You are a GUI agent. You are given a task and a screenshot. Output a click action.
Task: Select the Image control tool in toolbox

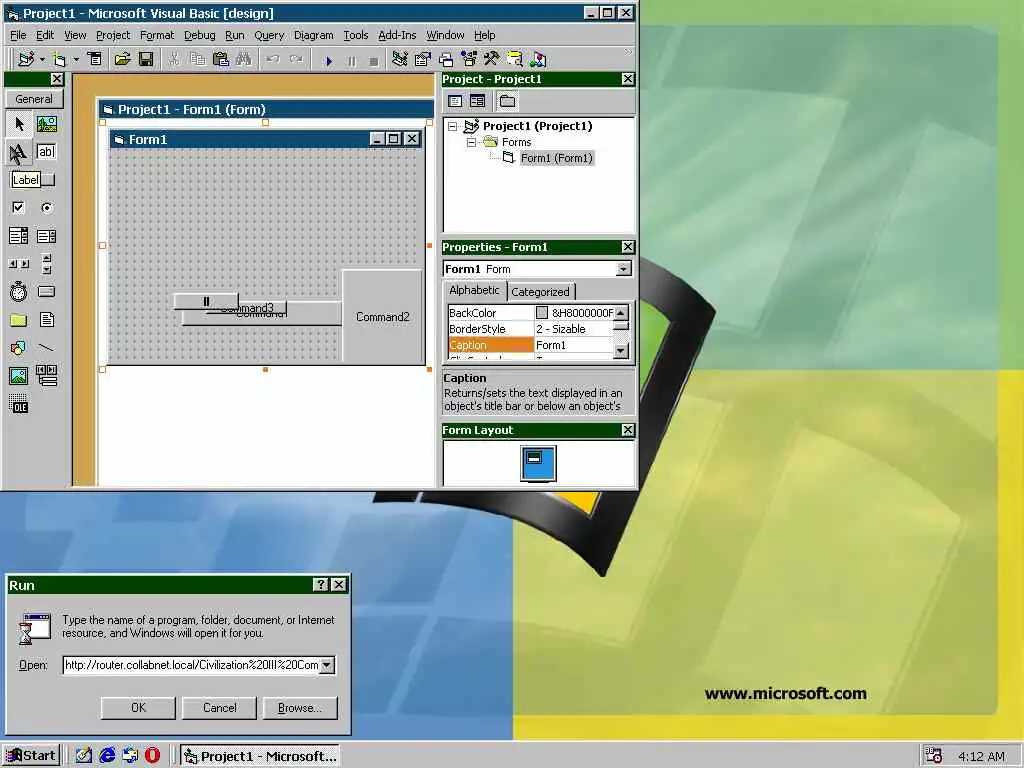(x=18, y=376)
